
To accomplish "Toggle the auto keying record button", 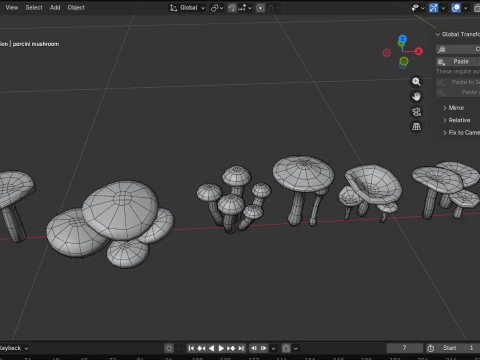I will (169, 348).
